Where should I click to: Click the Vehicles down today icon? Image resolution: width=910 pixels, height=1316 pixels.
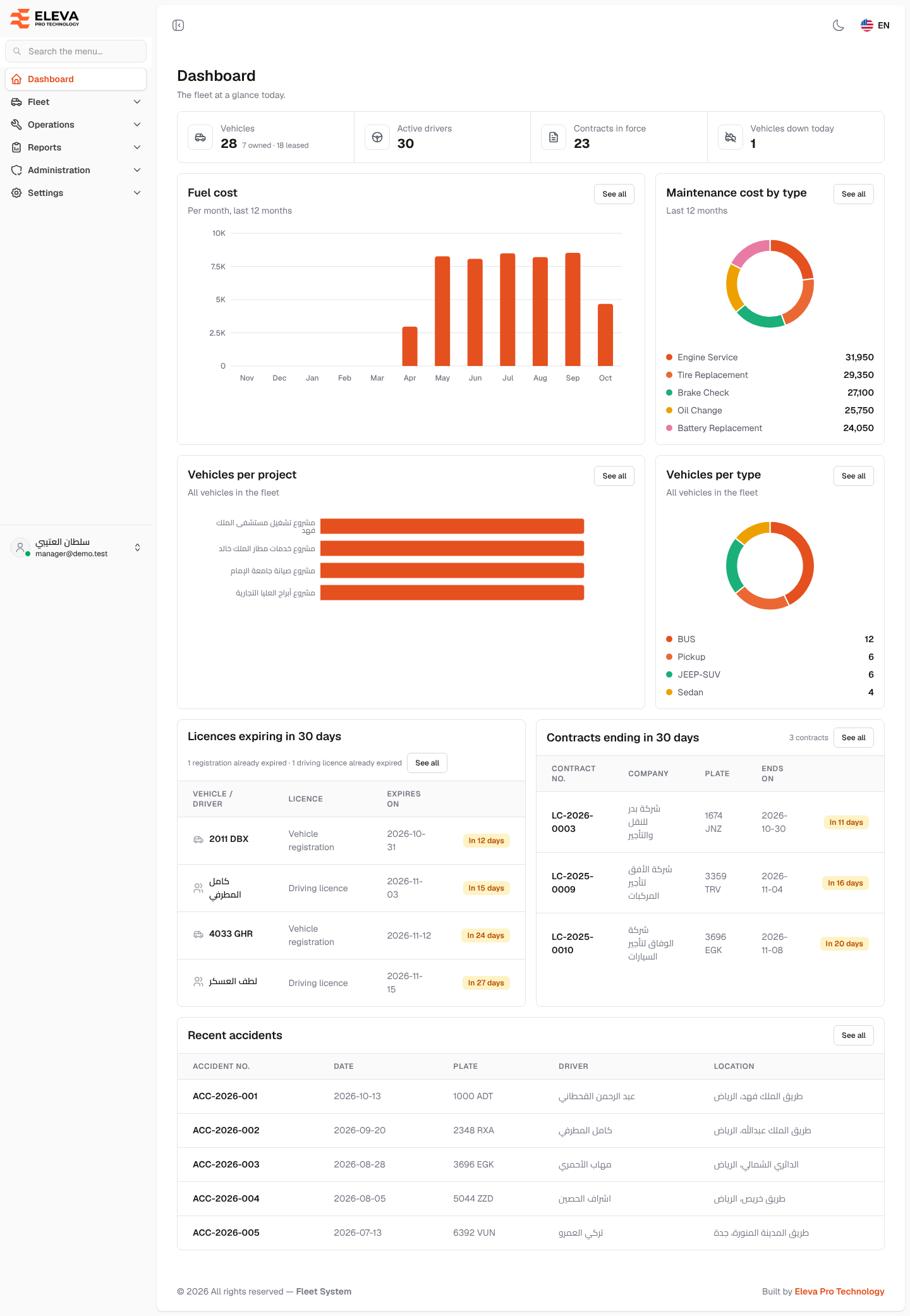731,137
